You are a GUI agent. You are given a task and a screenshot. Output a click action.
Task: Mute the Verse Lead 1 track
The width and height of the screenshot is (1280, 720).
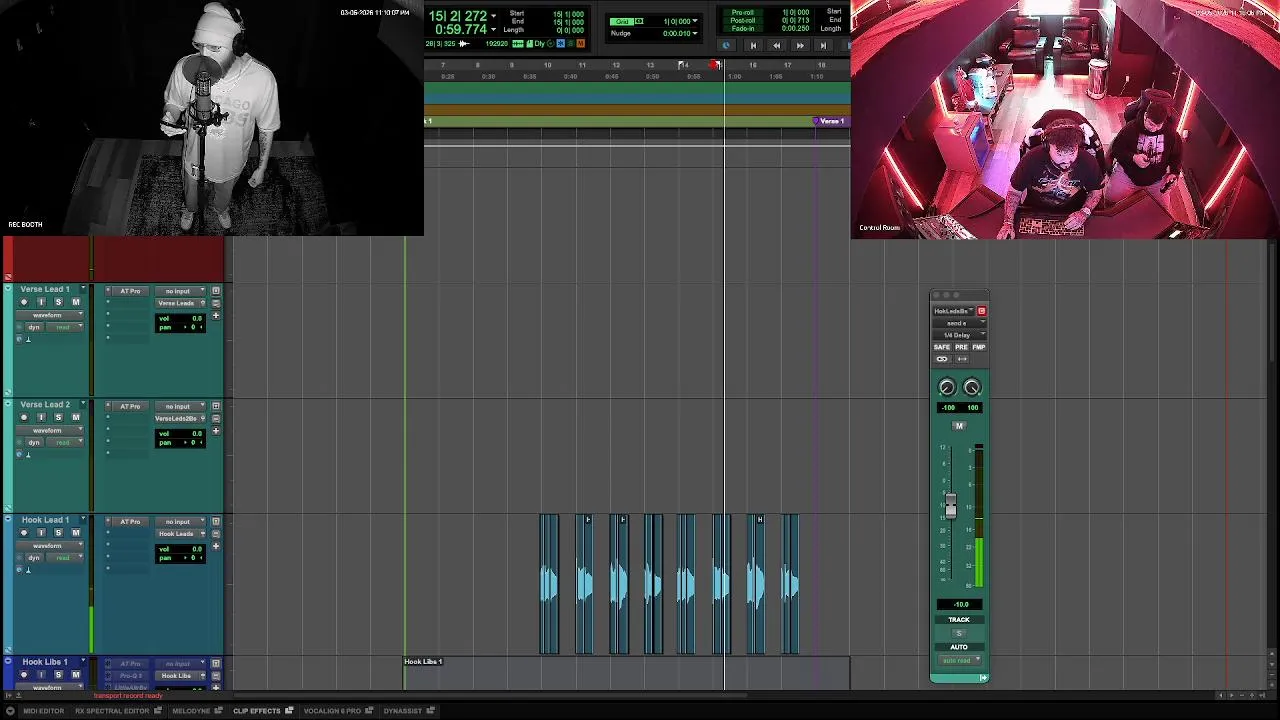click(x=75, y=302)
